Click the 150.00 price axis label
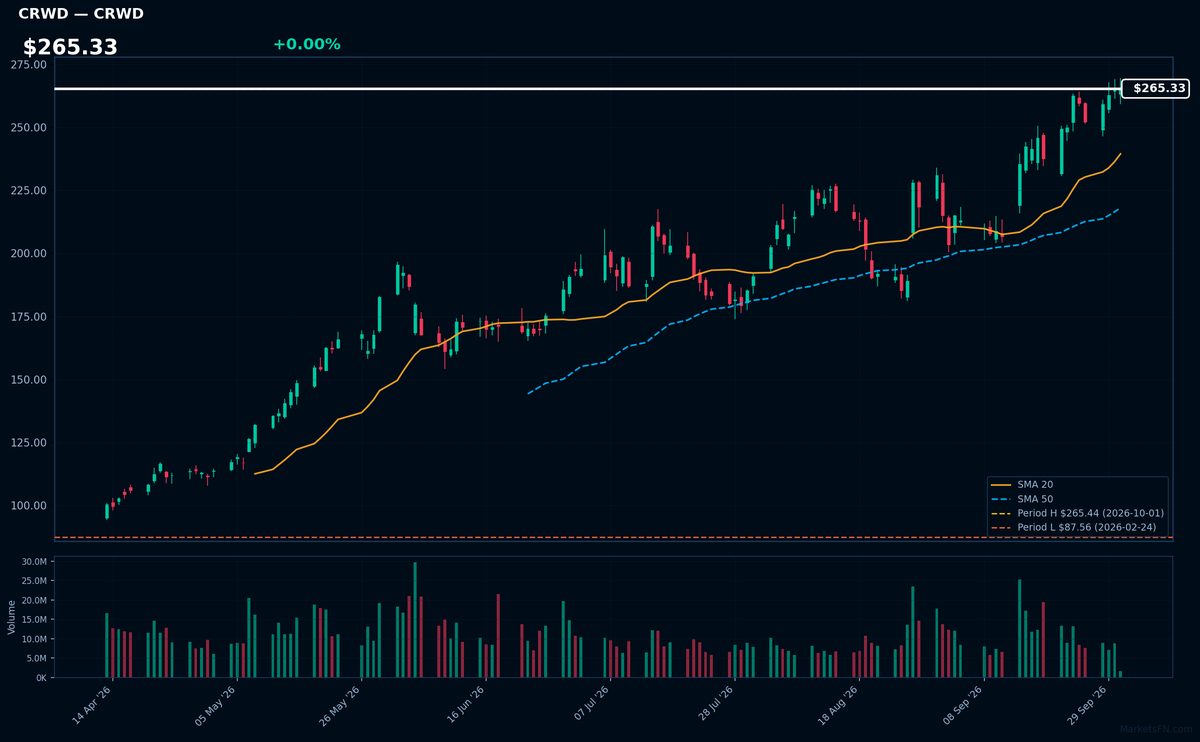Screen dimensions: 1200x742 [29, 380]
